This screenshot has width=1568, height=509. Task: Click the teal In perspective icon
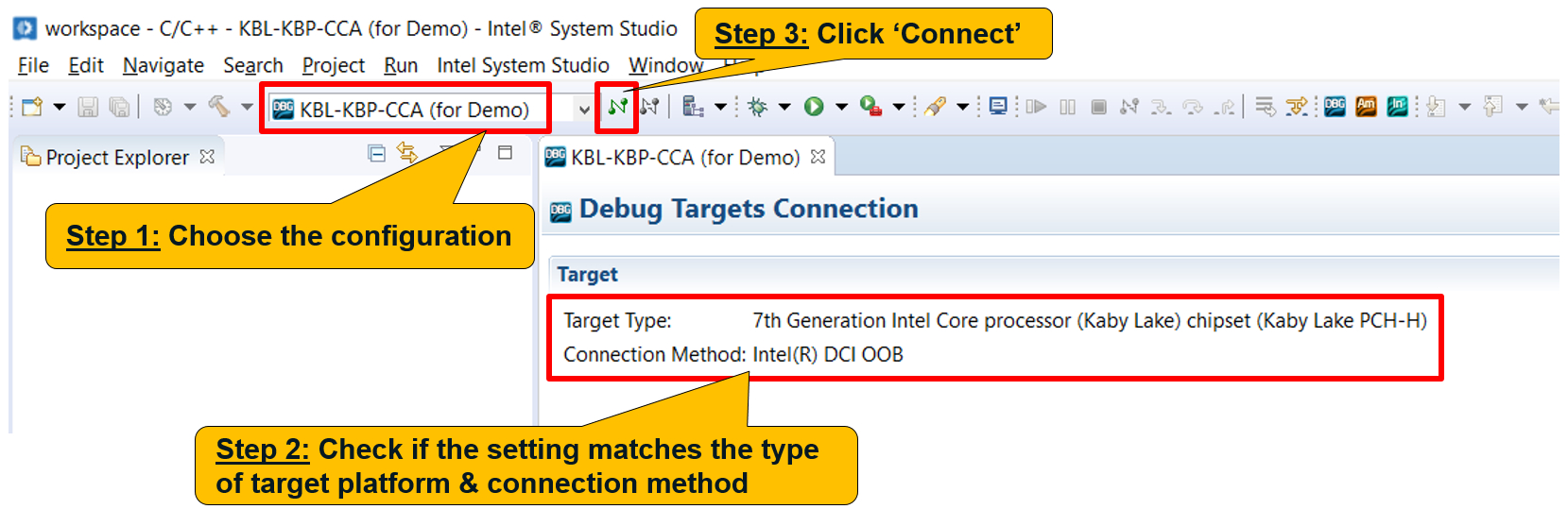(x=1398, y=106)
